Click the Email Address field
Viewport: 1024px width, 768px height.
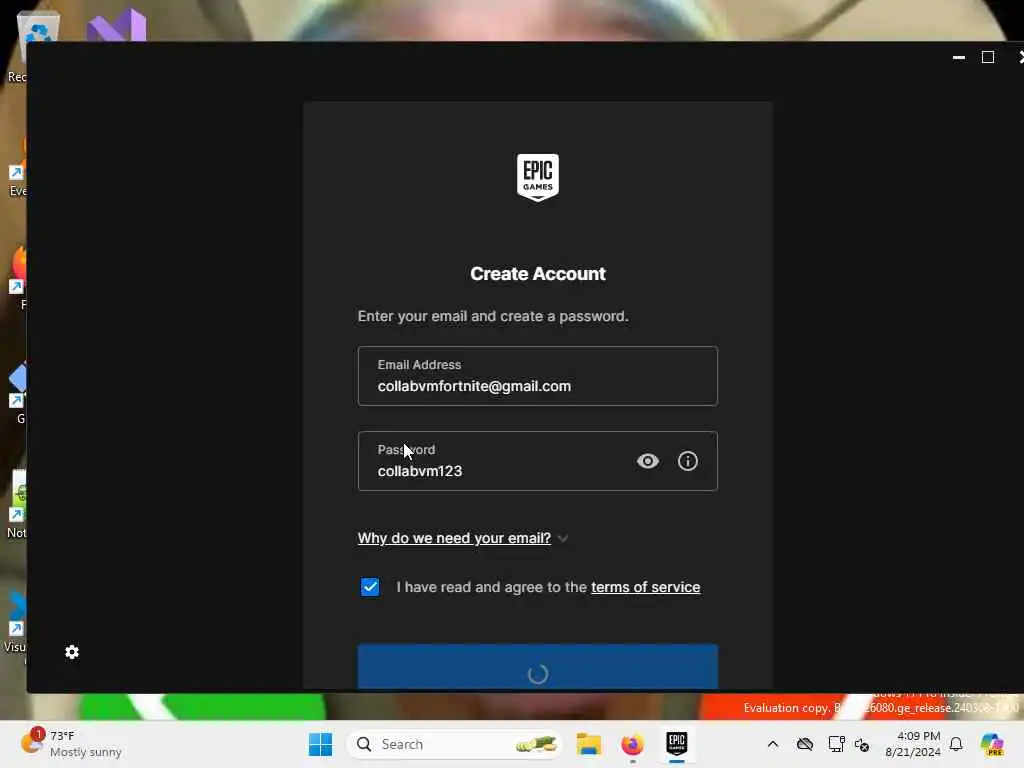point(537,376)
